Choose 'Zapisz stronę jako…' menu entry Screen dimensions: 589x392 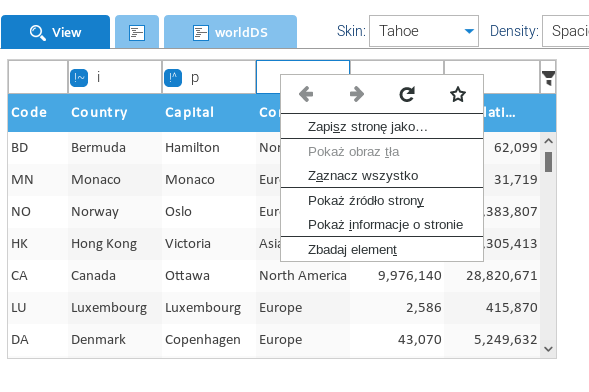click(x=382, y=127)
